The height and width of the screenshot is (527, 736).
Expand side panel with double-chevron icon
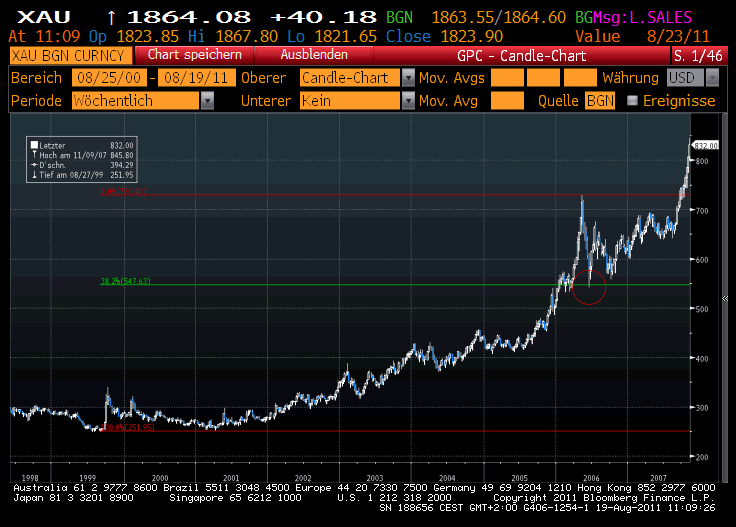(725, 298)
